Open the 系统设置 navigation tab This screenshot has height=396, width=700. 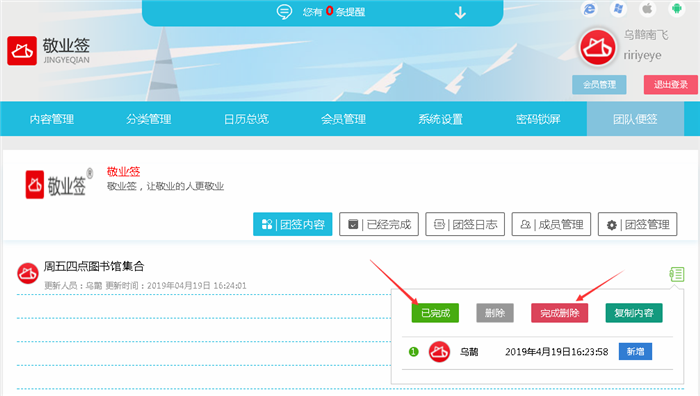pos(440,119)
